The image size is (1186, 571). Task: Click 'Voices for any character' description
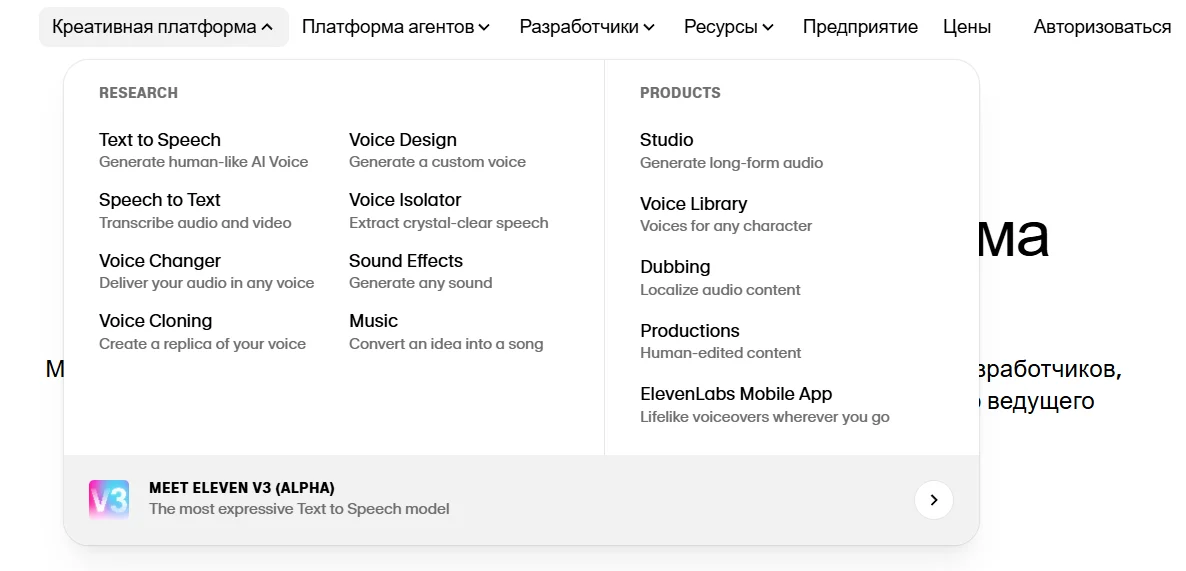pyautogui.click(x=726, y=226)
